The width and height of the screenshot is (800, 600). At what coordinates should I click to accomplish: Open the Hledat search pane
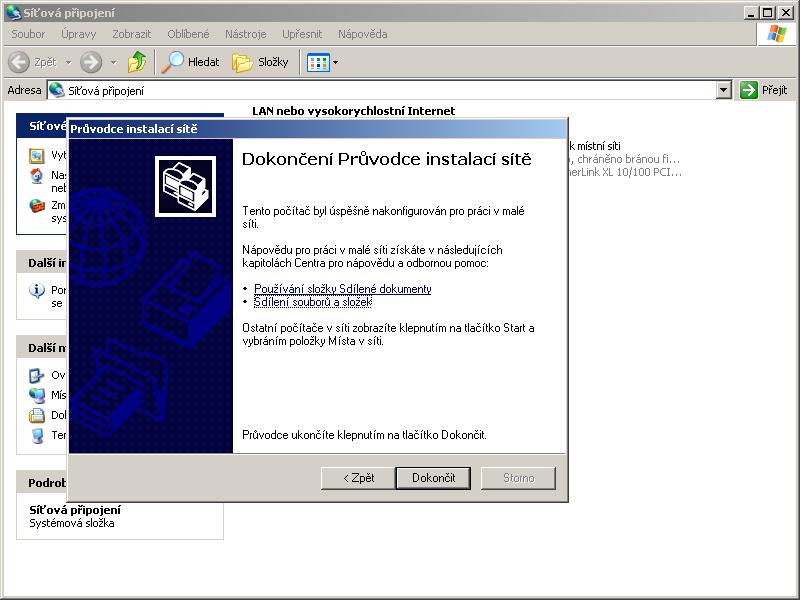192,62
